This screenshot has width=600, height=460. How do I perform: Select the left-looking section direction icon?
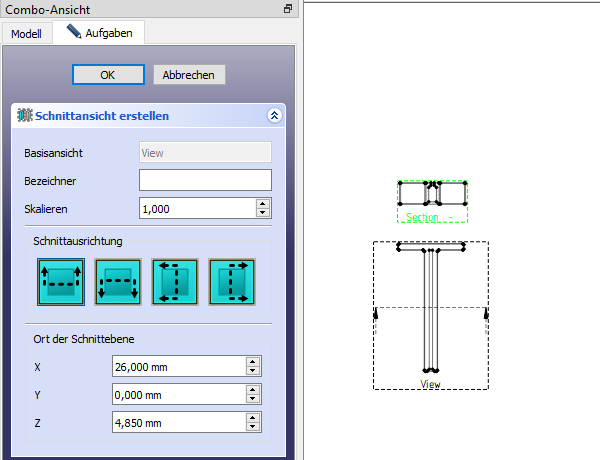coord(174,282)
